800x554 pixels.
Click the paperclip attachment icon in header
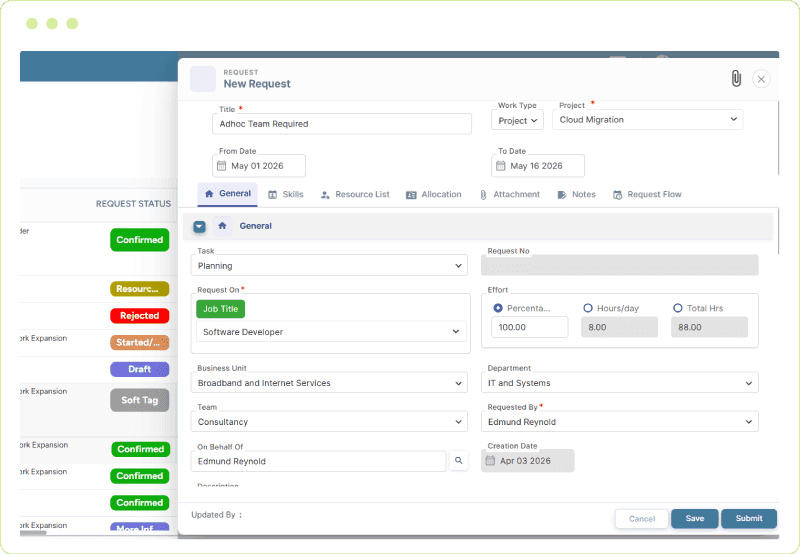736,79
